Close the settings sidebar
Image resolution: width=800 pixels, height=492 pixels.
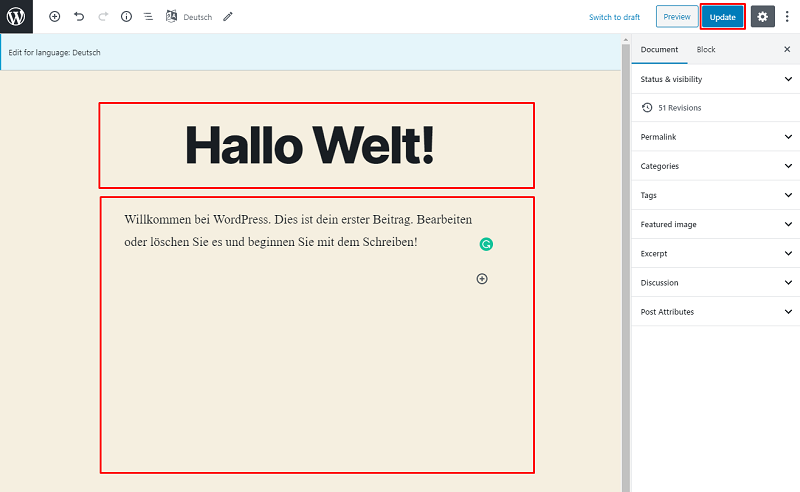pyautogui.click(x=787, y=50)
